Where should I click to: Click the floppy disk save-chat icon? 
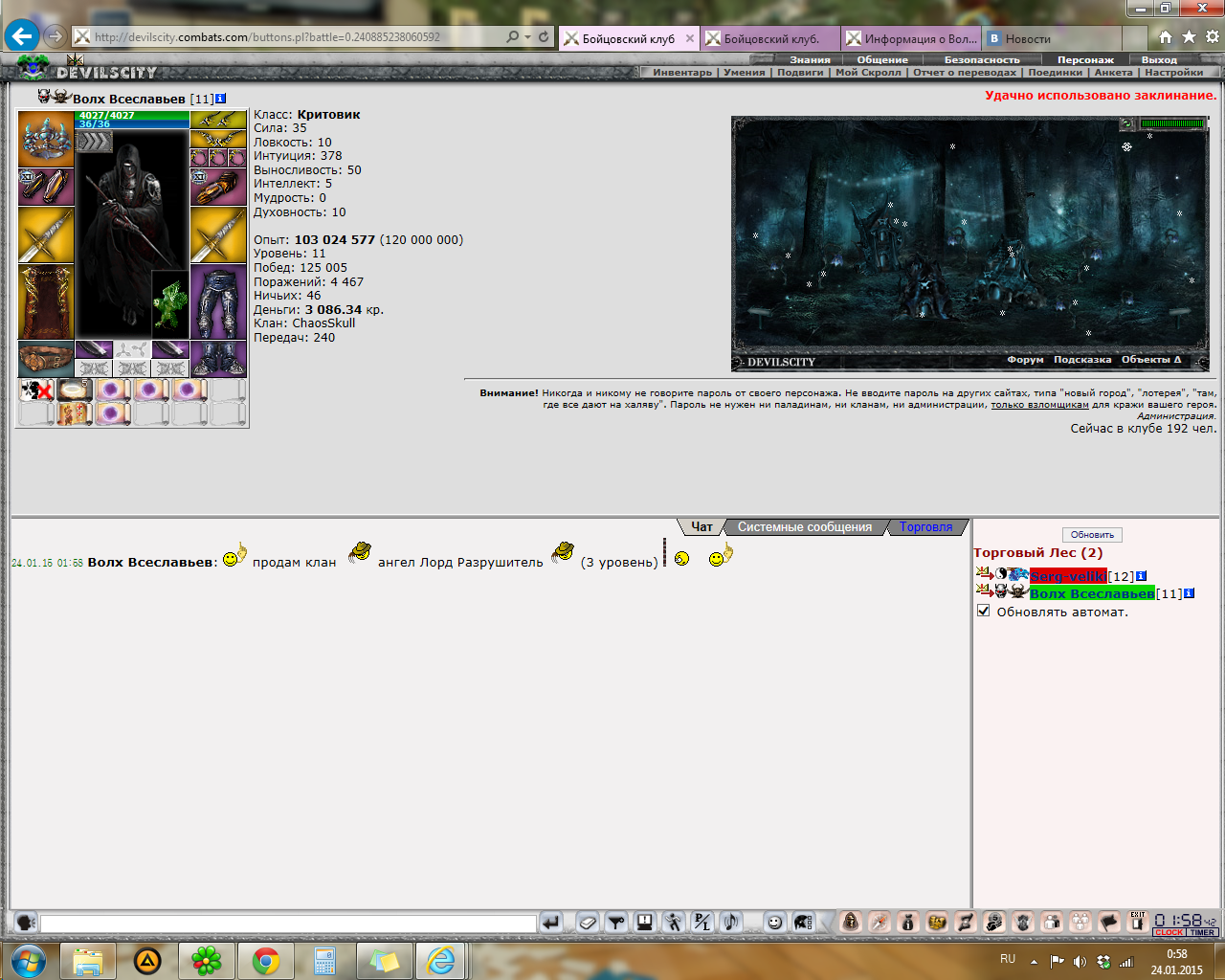(x=645, y=923)
